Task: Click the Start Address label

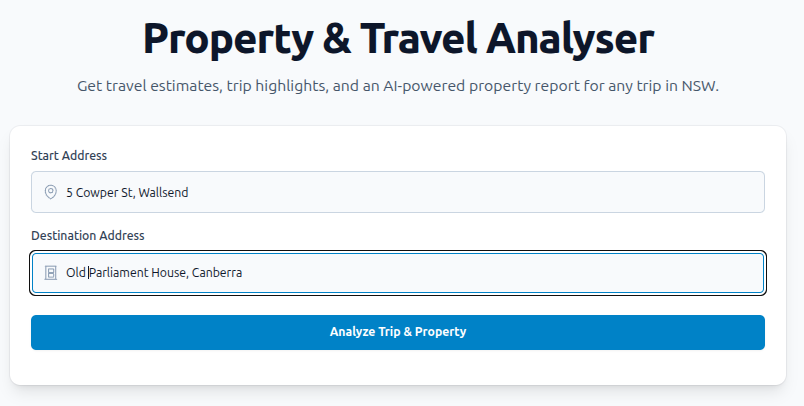Action: pyautogui.click(x=69, y=155)
